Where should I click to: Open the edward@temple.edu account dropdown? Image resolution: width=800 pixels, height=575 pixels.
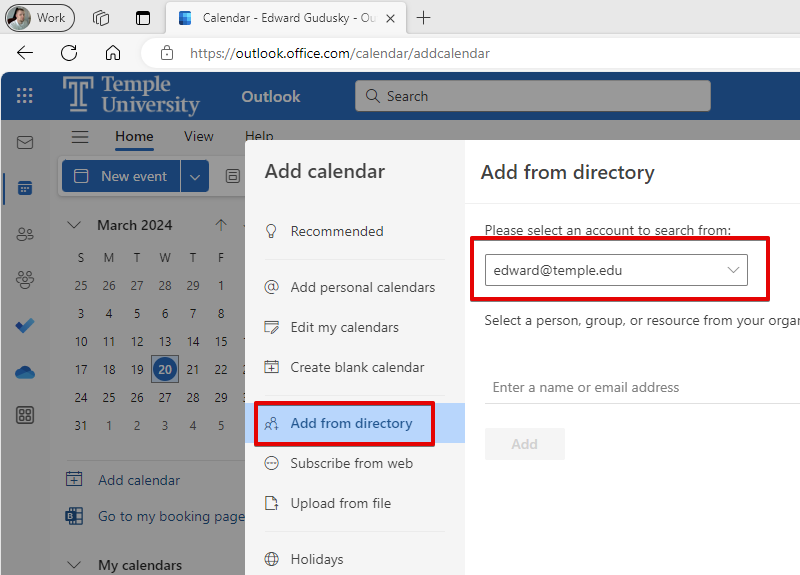pyautogui.click(x=616, y=270)
